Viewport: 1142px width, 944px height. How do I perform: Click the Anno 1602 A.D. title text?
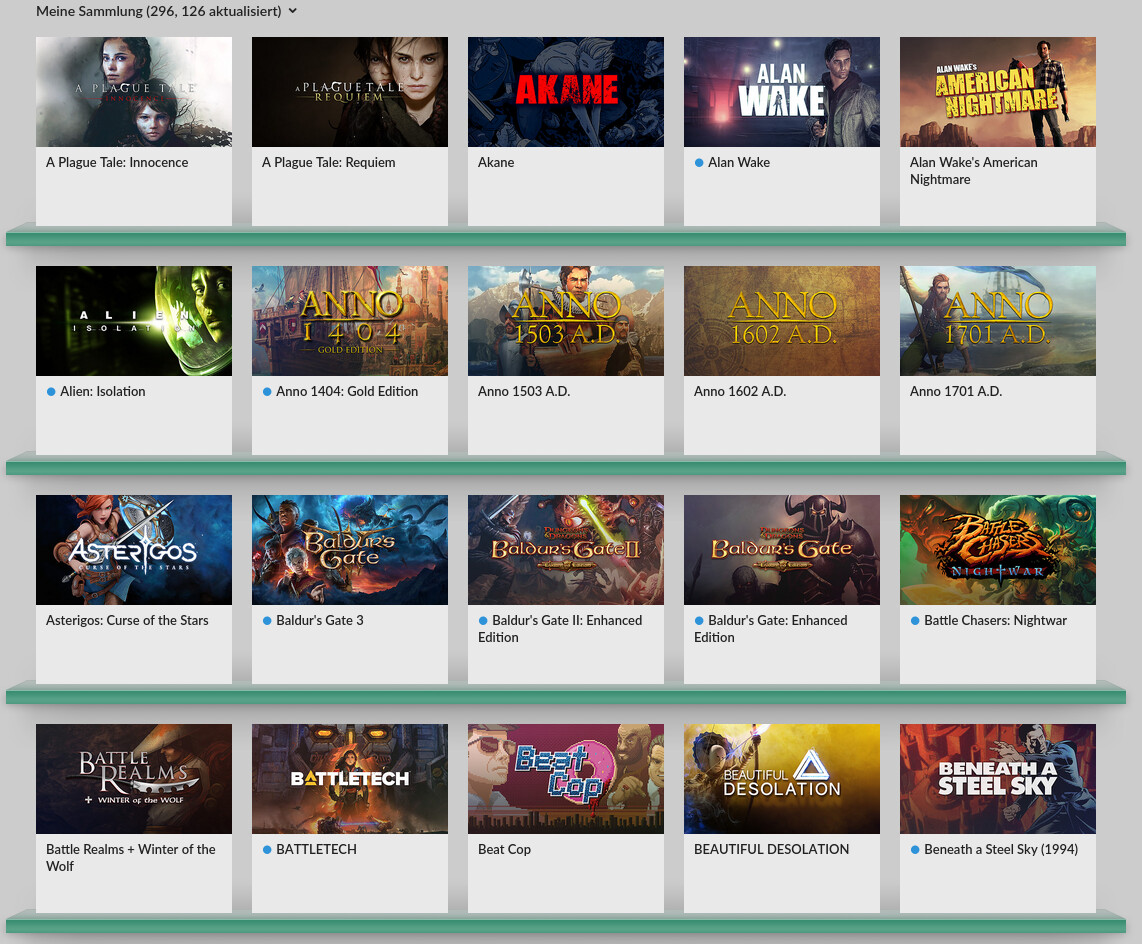click(740, 392)
